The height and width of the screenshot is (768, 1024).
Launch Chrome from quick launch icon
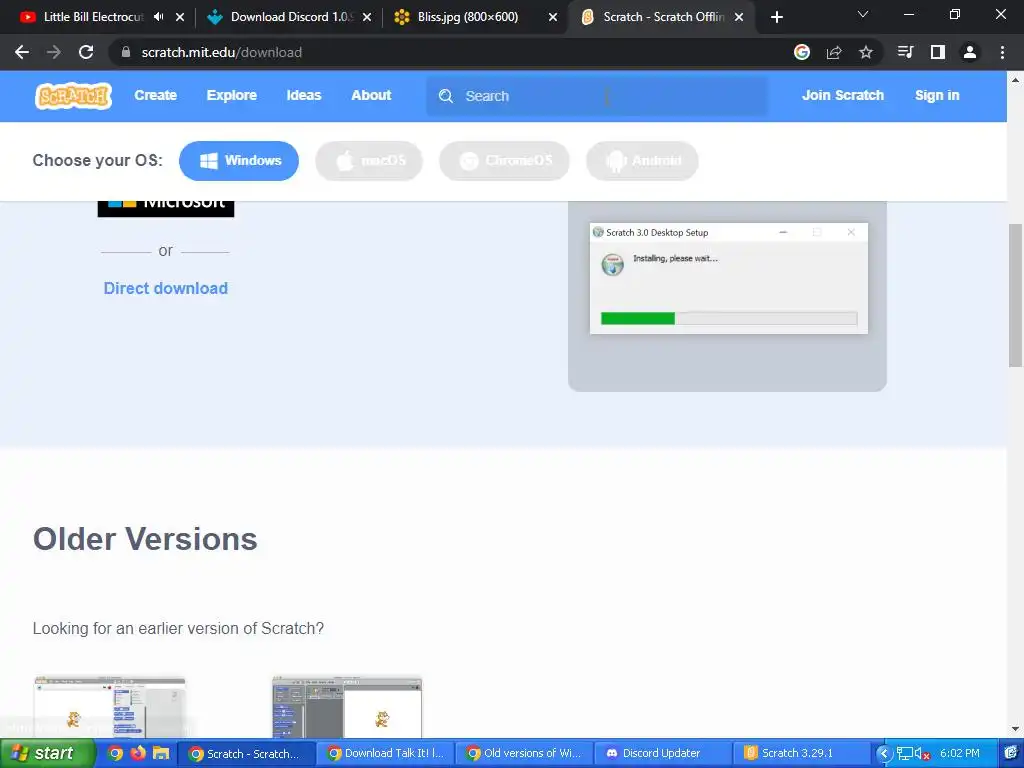point(116,753)
